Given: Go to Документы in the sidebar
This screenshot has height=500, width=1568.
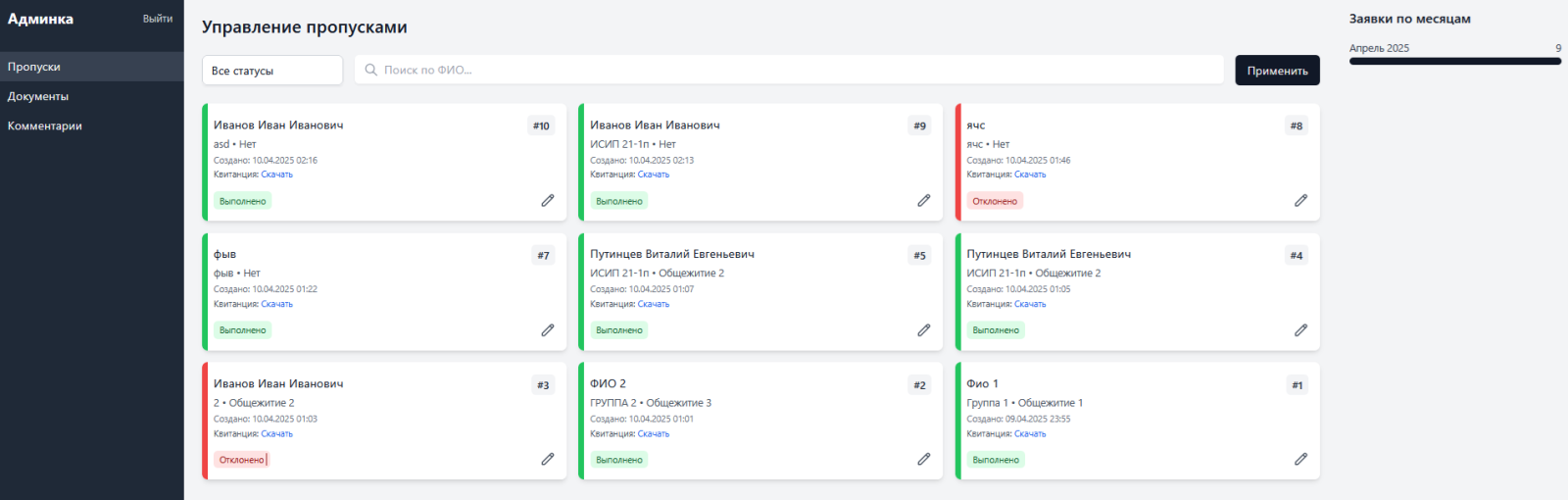Looking at the screenshot, I should coord(38,96).
